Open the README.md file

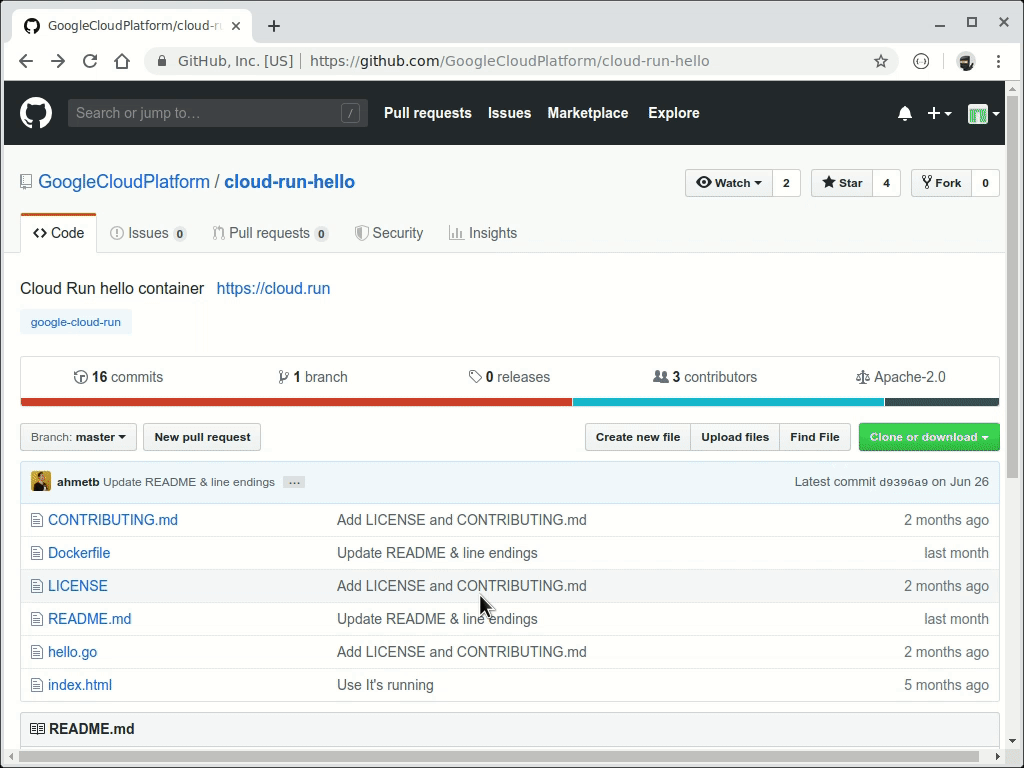(89, 619)
